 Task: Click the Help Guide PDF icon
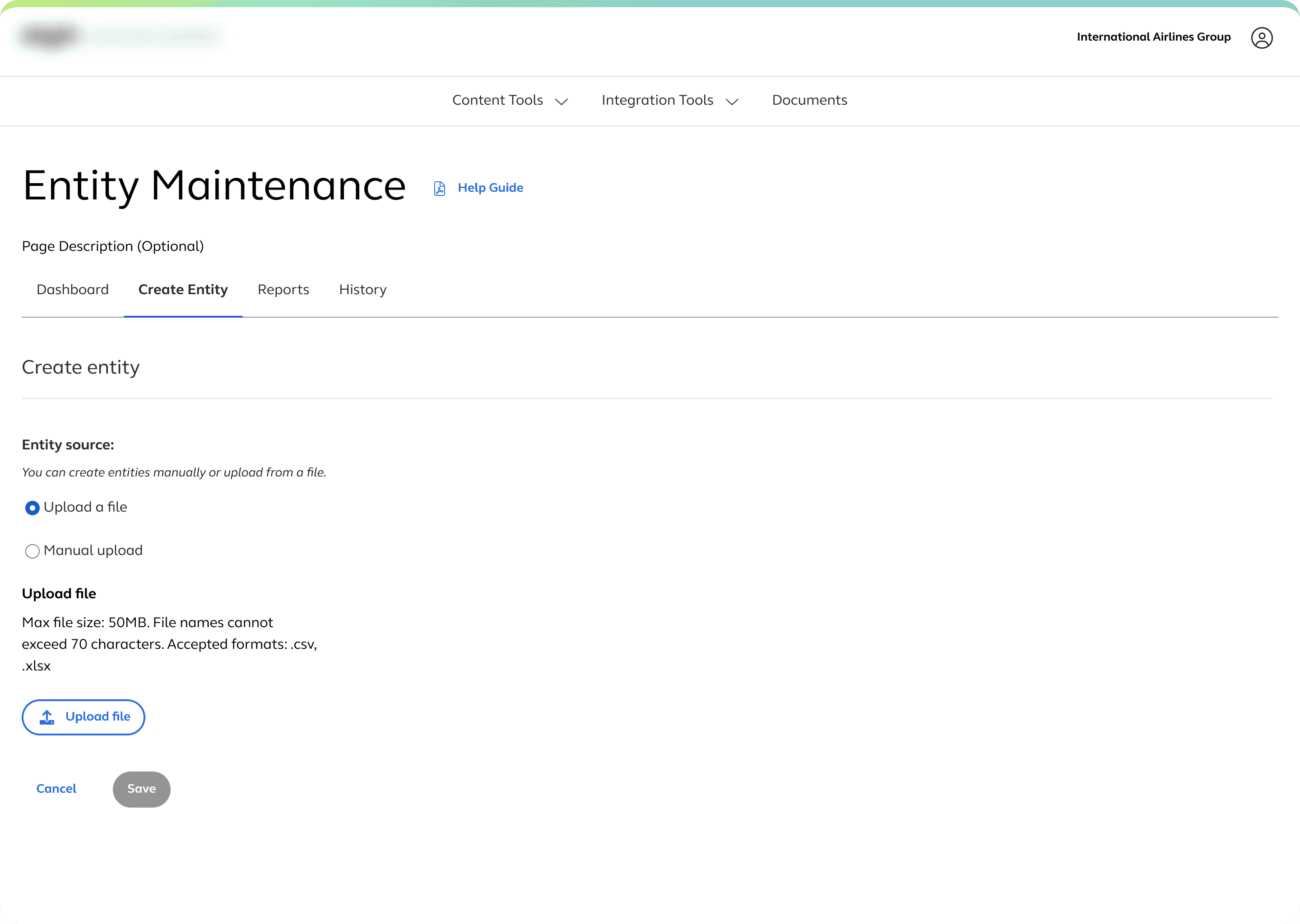pyautogui.click(x=439, y=188)
